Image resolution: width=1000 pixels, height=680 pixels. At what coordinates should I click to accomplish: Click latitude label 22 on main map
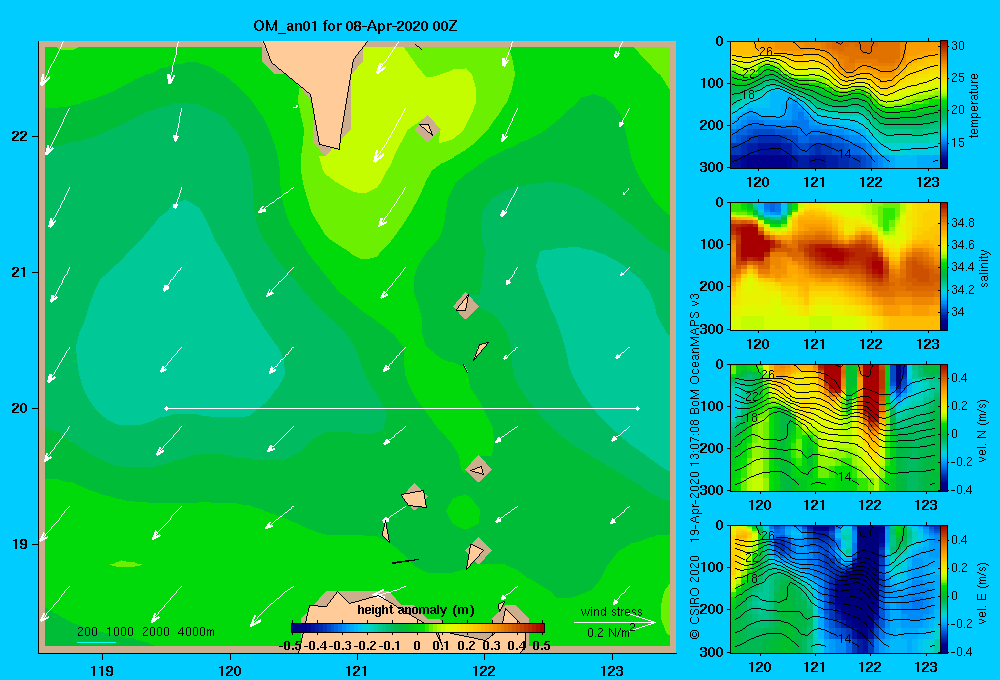pyautogui.click(x=20, y=137)
